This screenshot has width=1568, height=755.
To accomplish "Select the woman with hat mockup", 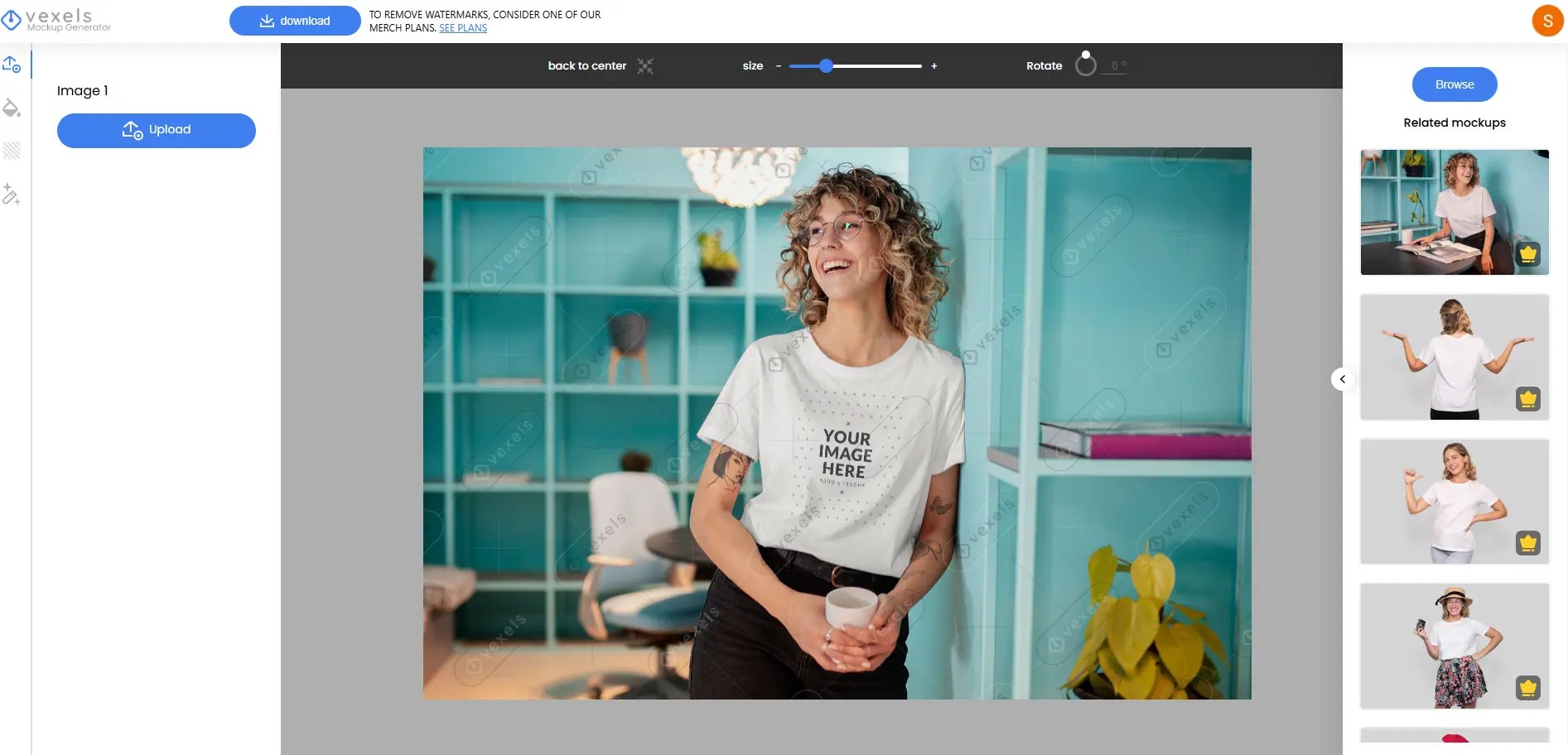I will click(x=1455, y=646).
